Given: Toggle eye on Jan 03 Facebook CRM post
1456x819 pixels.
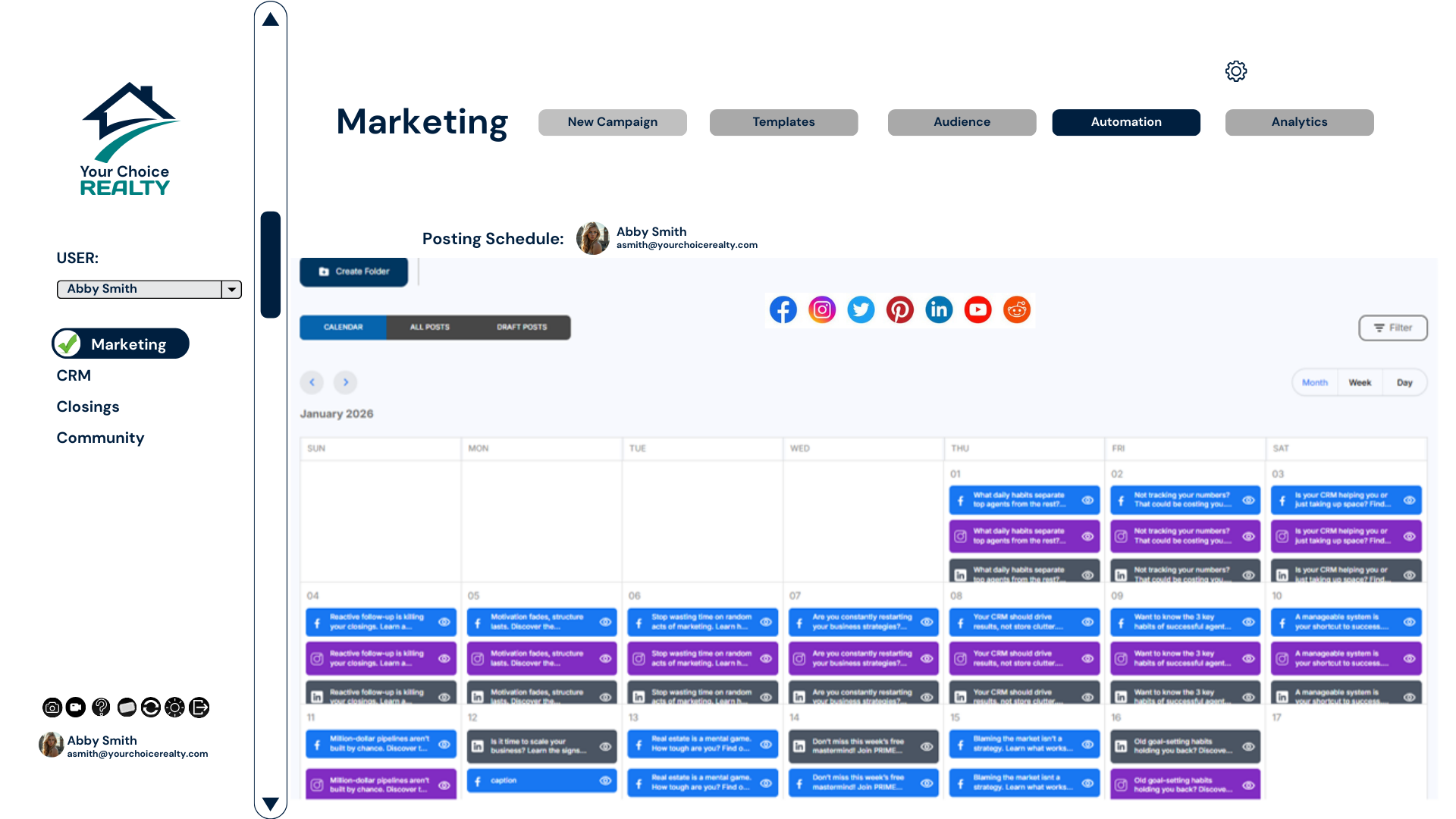Looking at the screenshot, I should (1409, 500).
